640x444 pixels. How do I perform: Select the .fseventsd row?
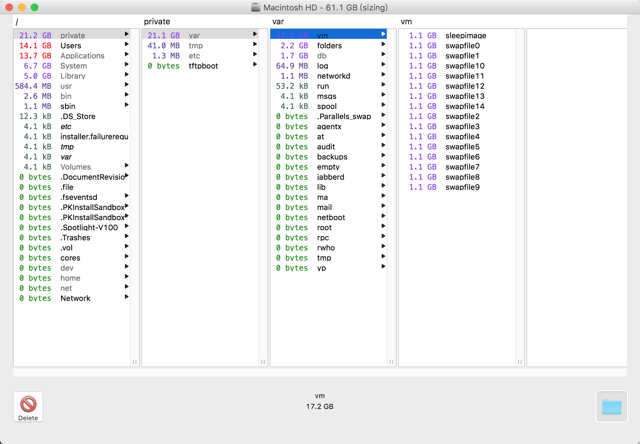72,197
